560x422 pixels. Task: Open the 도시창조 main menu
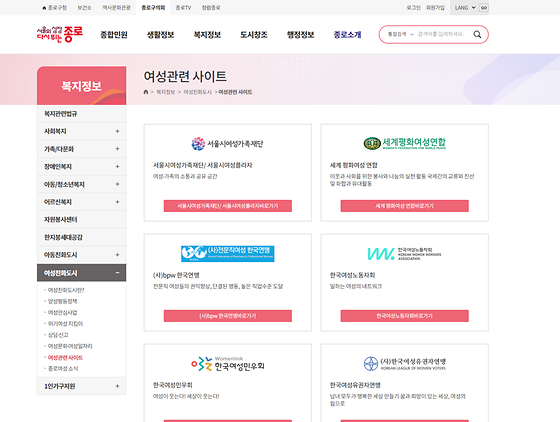254,35
